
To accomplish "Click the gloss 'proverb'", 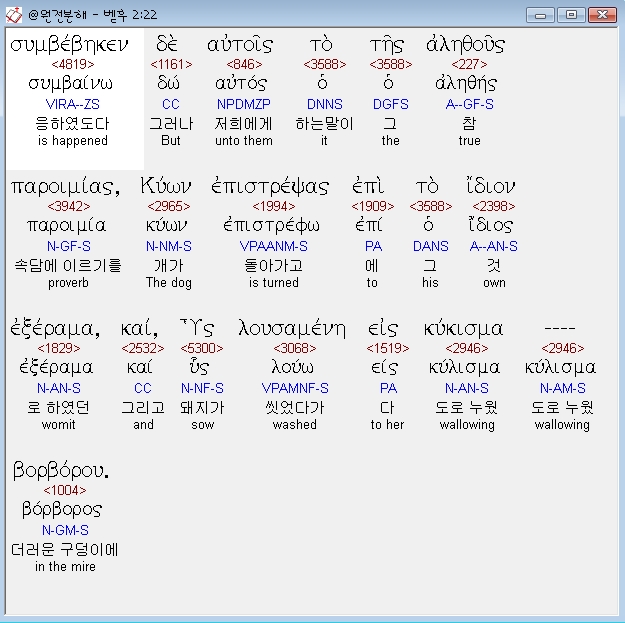I will pos(69,283).
